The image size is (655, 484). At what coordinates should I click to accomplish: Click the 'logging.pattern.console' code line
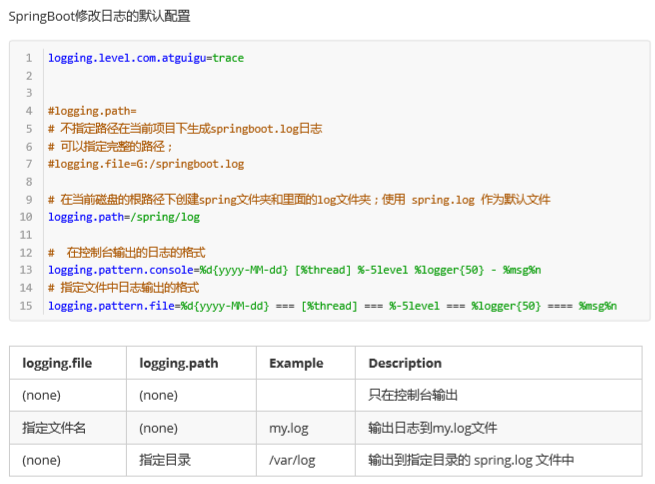click(294, 270)
